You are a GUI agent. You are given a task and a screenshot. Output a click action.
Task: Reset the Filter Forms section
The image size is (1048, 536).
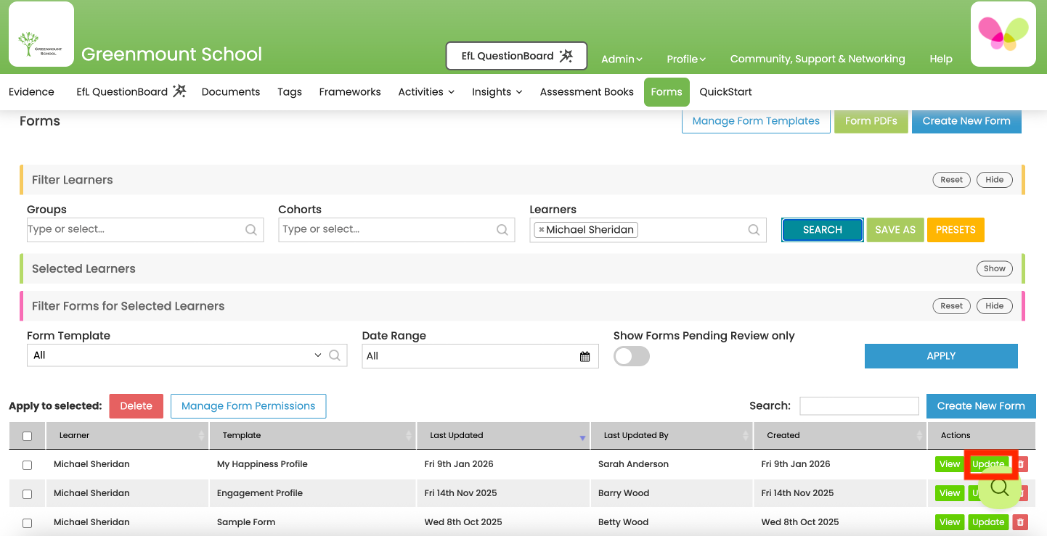pos(951,306)
